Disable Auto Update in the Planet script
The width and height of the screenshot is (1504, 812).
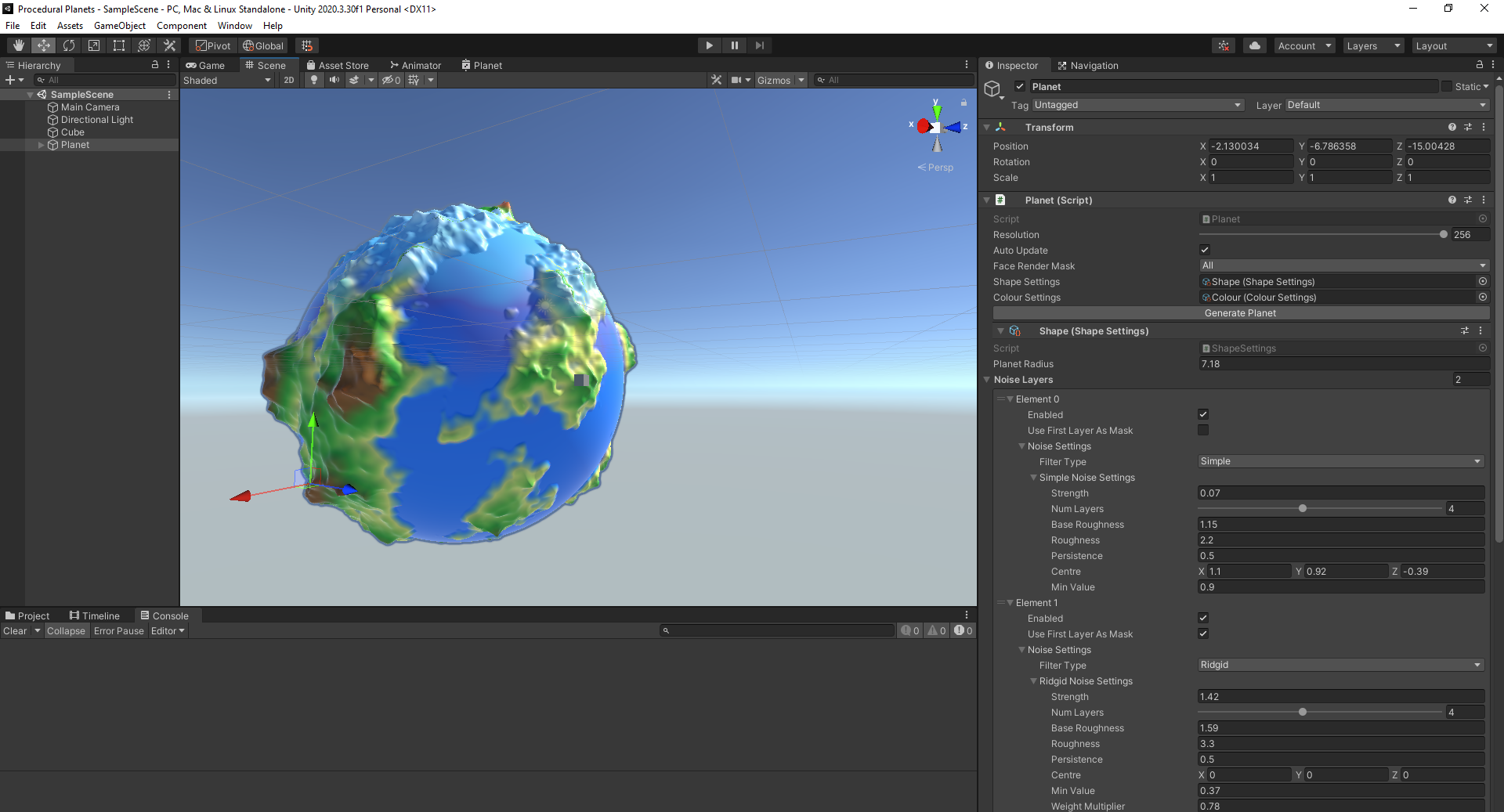point(1205,250)
